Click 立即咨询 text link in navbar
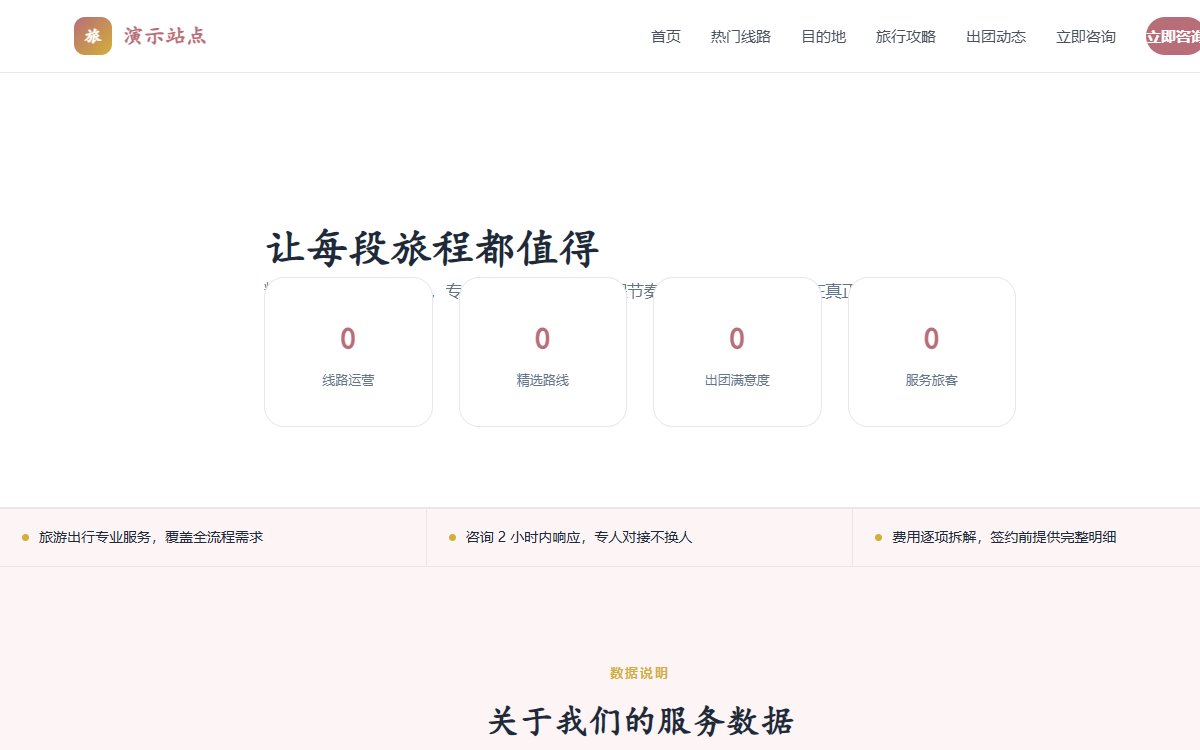The height and width of the screenshot is (750, 1200). point(1086,37)
